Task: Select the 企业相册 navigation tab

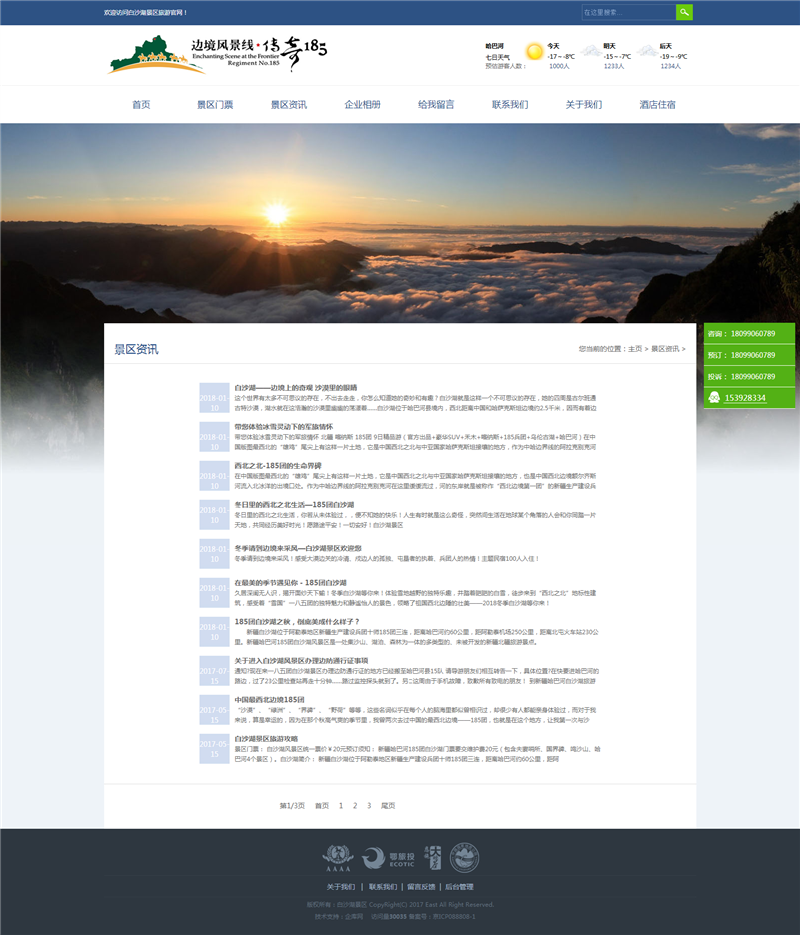Action: tap(362, 105)
